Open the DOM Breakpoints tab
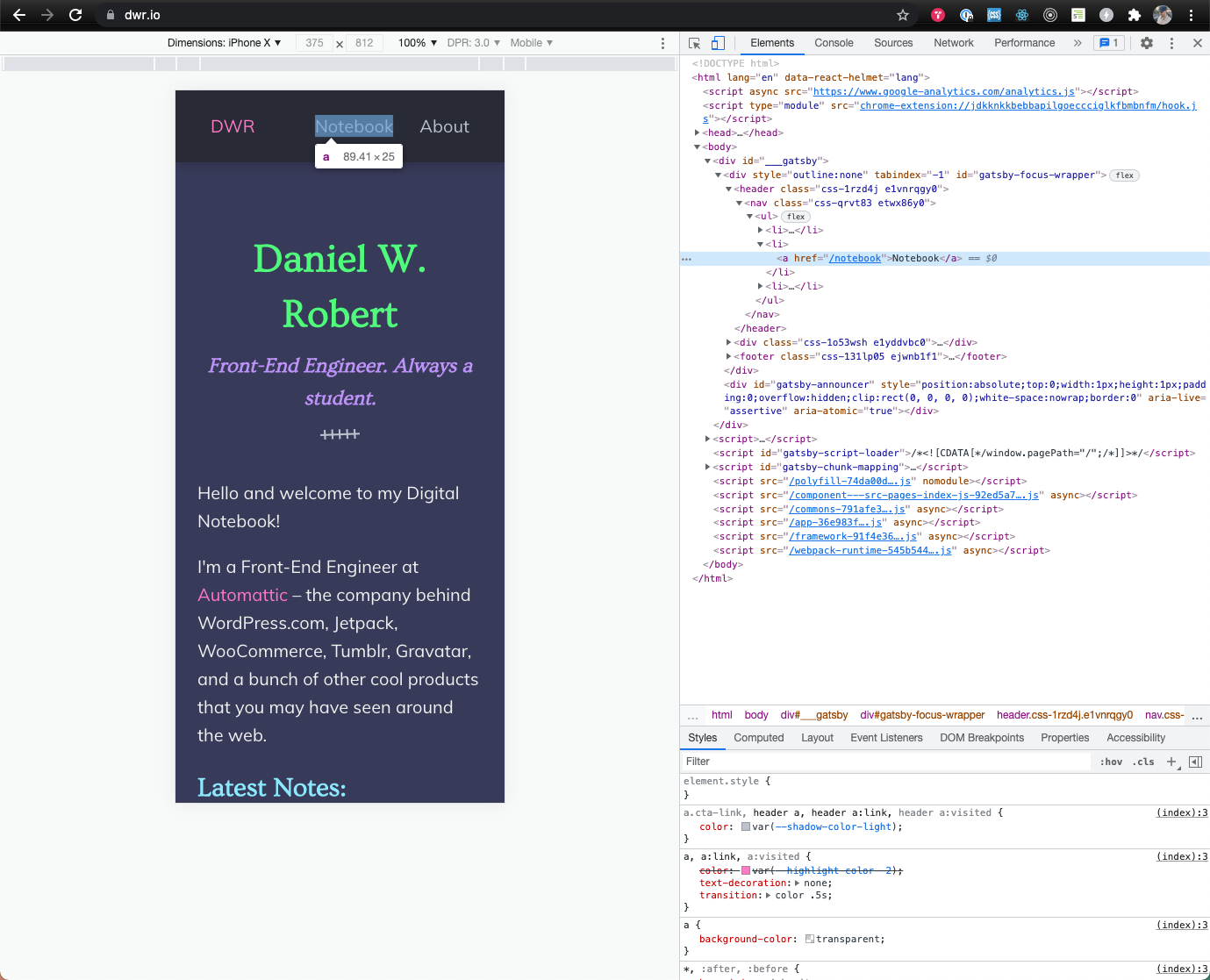The width and height of the screenshot is (1210, 980). point(982,738)
